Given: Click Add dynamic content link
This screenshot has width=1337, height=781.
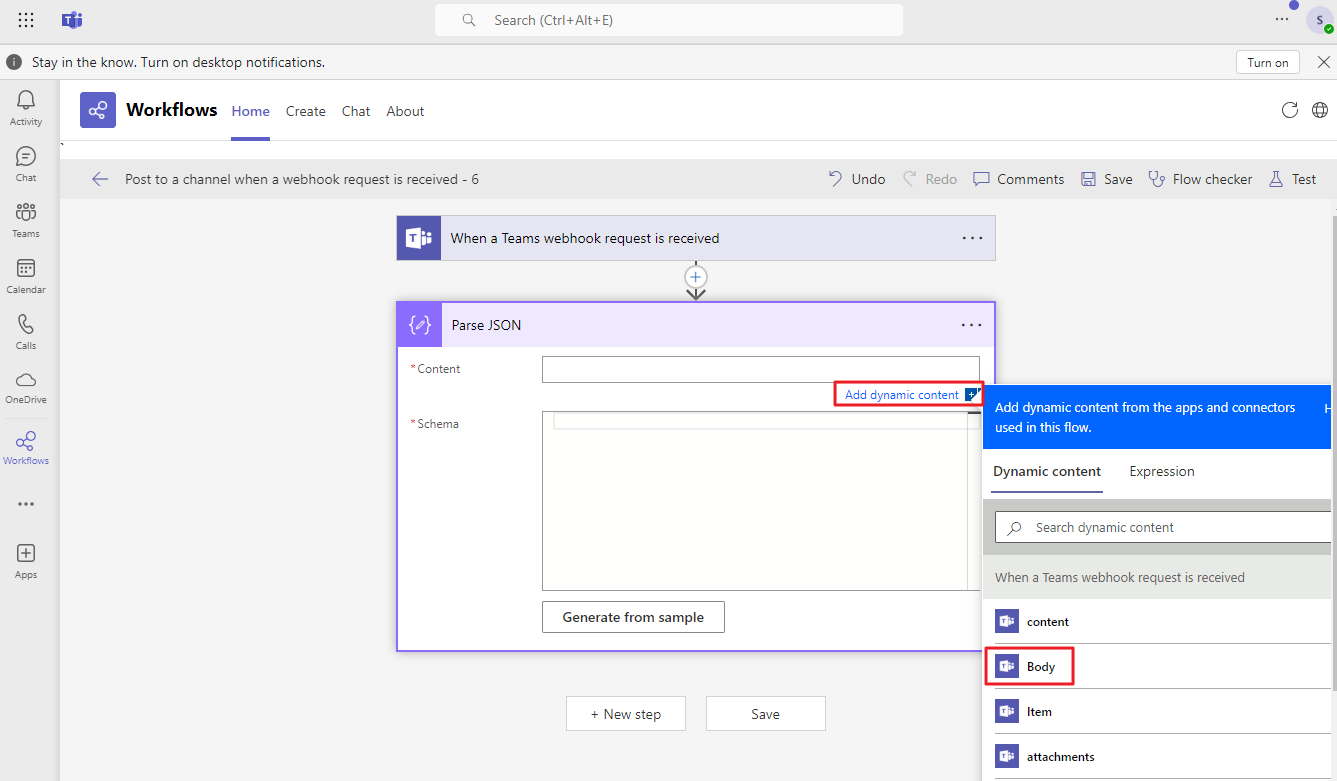Looking at the screenshot, I should [x=902, y=395].
